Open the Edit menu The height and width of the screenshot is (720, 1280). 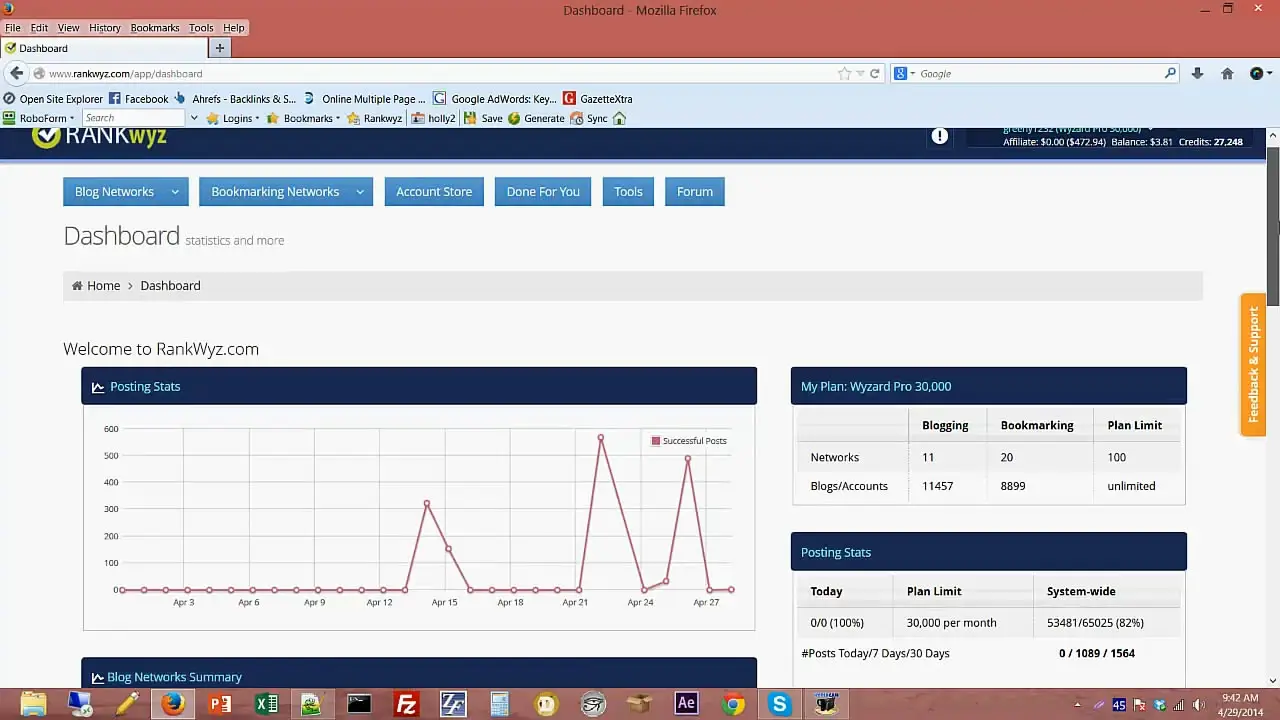point(39,28)
